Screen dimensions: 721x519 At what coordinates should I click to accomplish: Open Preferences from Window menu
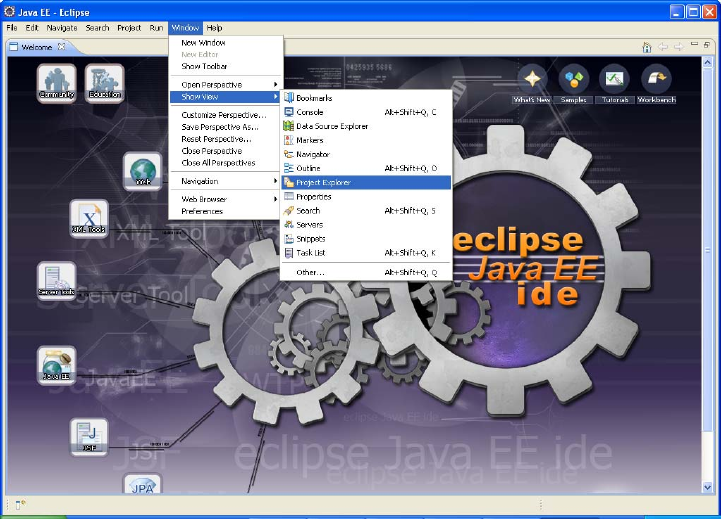(x=225, y=211)
